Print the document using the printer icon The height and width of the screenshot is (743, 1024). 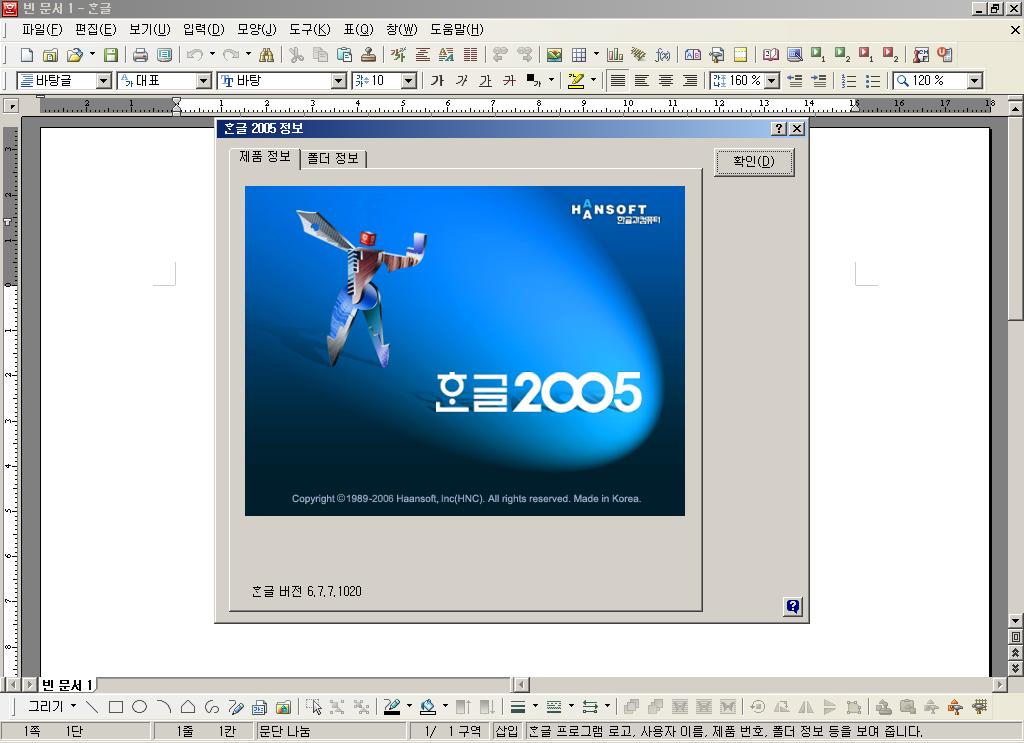[x=140, y=55]
